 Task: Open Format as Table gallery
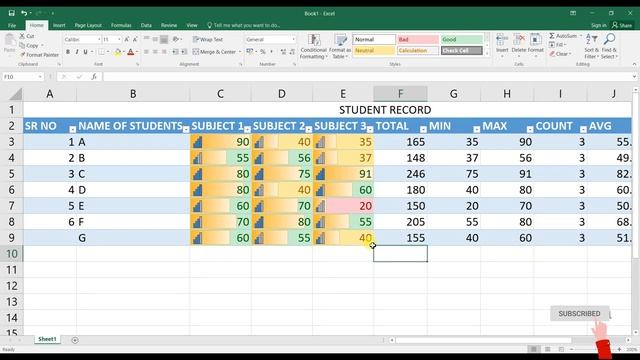click(340, 46)
